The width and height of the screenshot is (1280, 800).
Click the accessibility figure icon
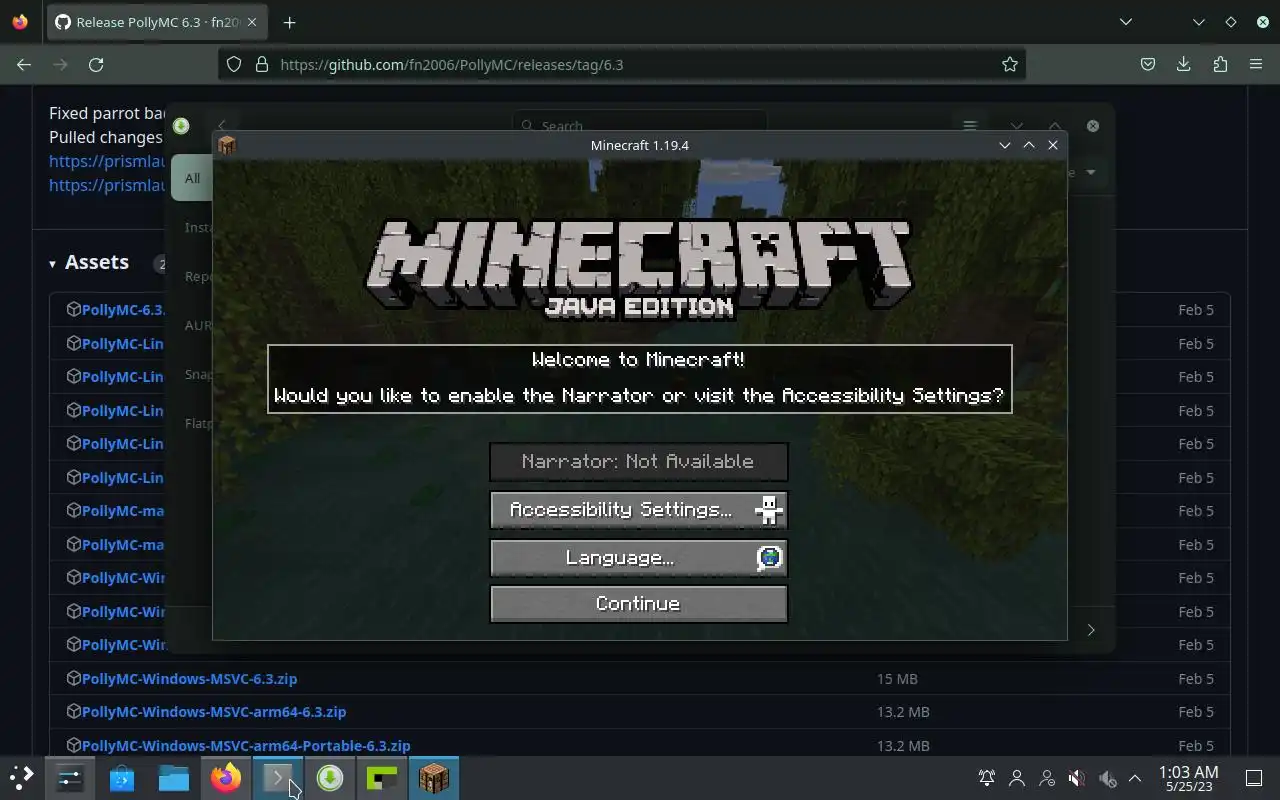[769, 510]
